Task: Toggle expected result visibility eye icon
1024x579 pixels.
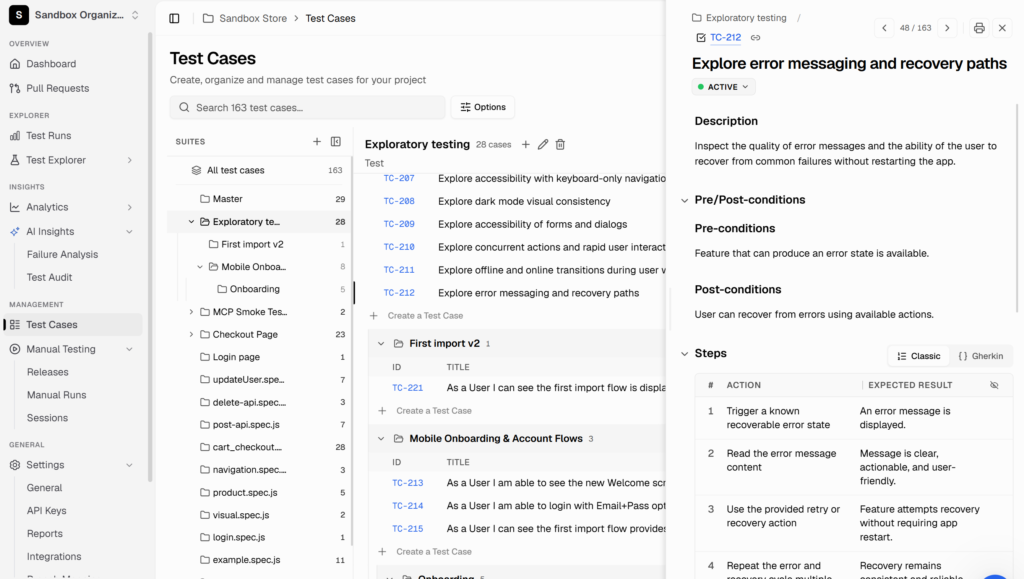Action: pyautogui.click(x=994, y=385)
